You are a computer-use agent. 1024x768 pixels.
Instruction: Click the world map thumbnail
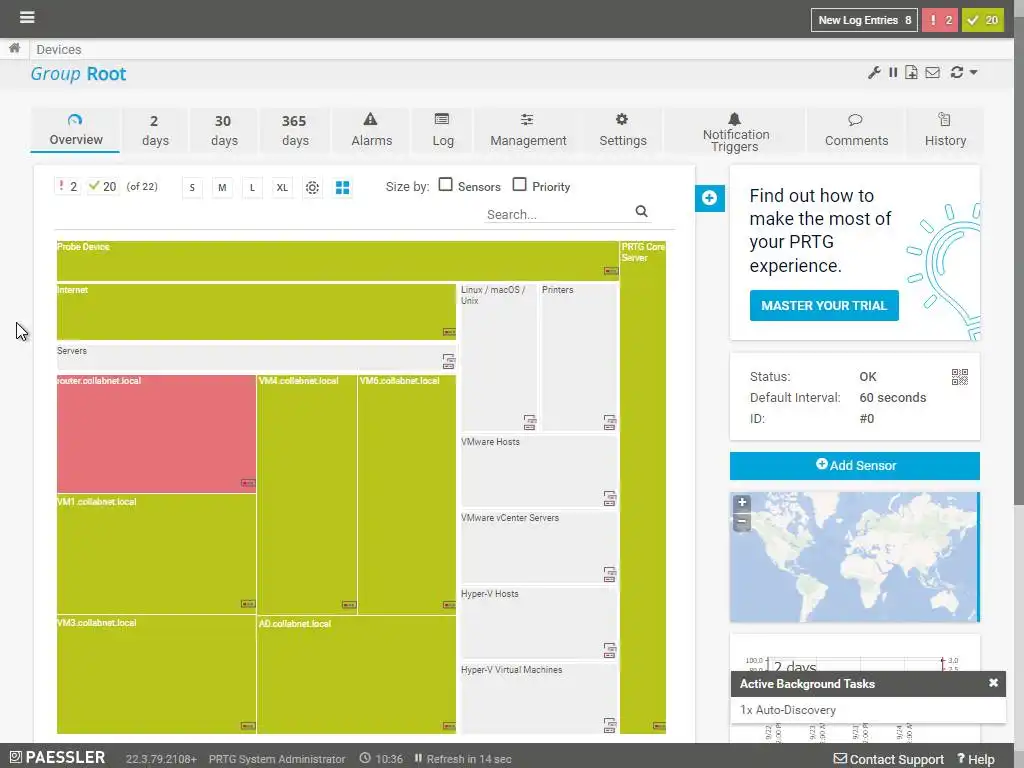click(x=854, y=557)
